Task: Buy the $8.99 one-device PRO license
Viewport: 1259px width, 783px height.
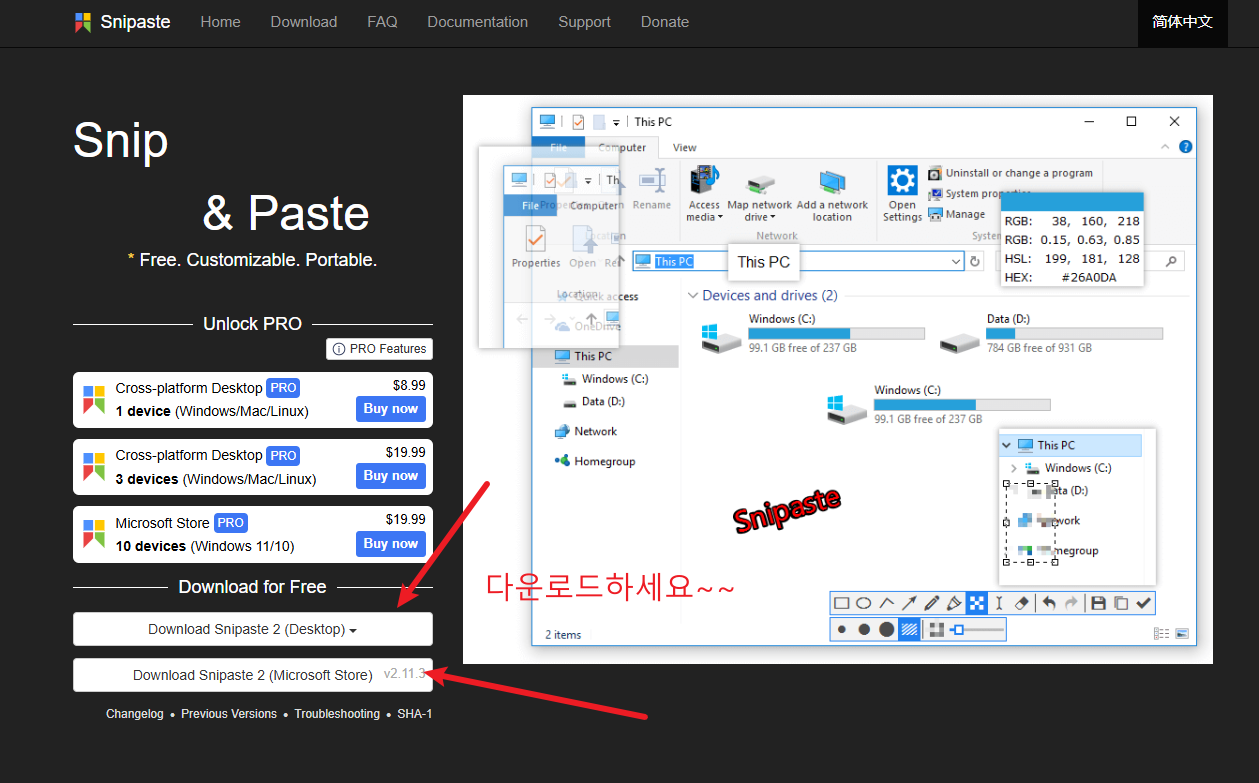Action: point(391,409)
